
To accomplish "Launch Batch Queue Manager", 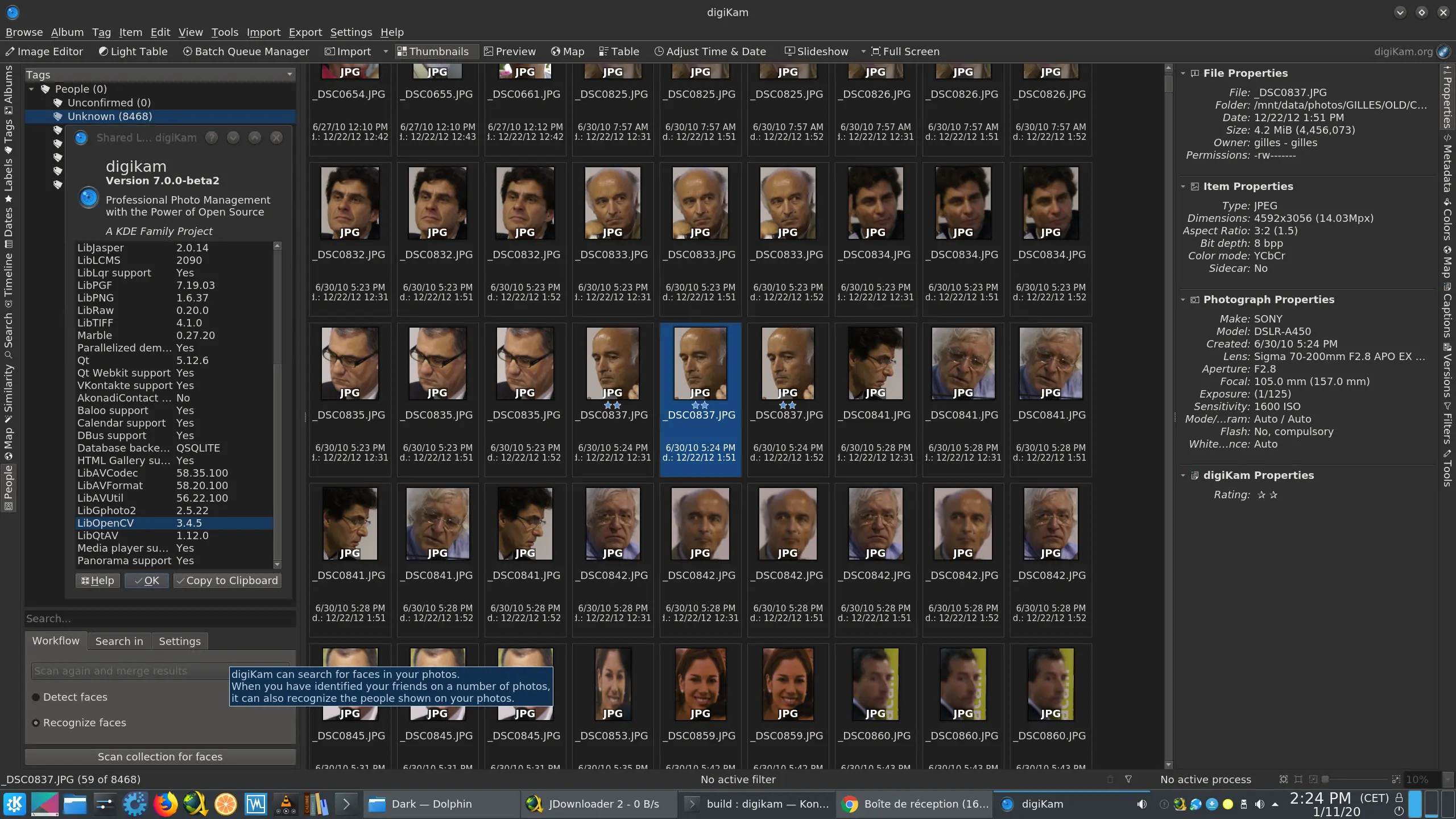I will [246, 51].
